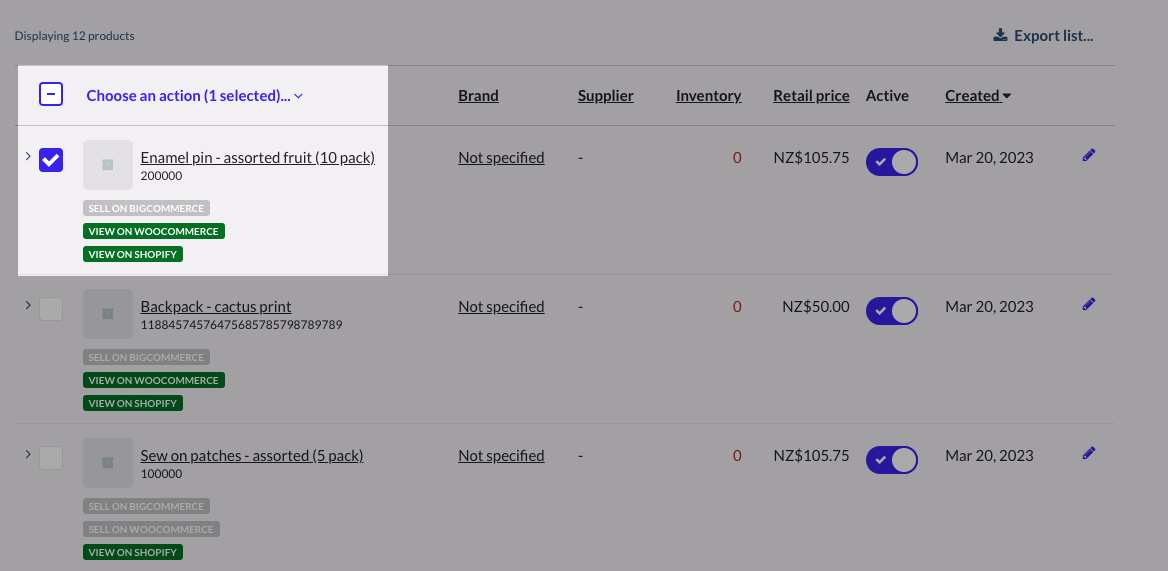Expand the Backpack cactus print row
The width and height of the screenshot is (1168, 571).
pos(27,305)
